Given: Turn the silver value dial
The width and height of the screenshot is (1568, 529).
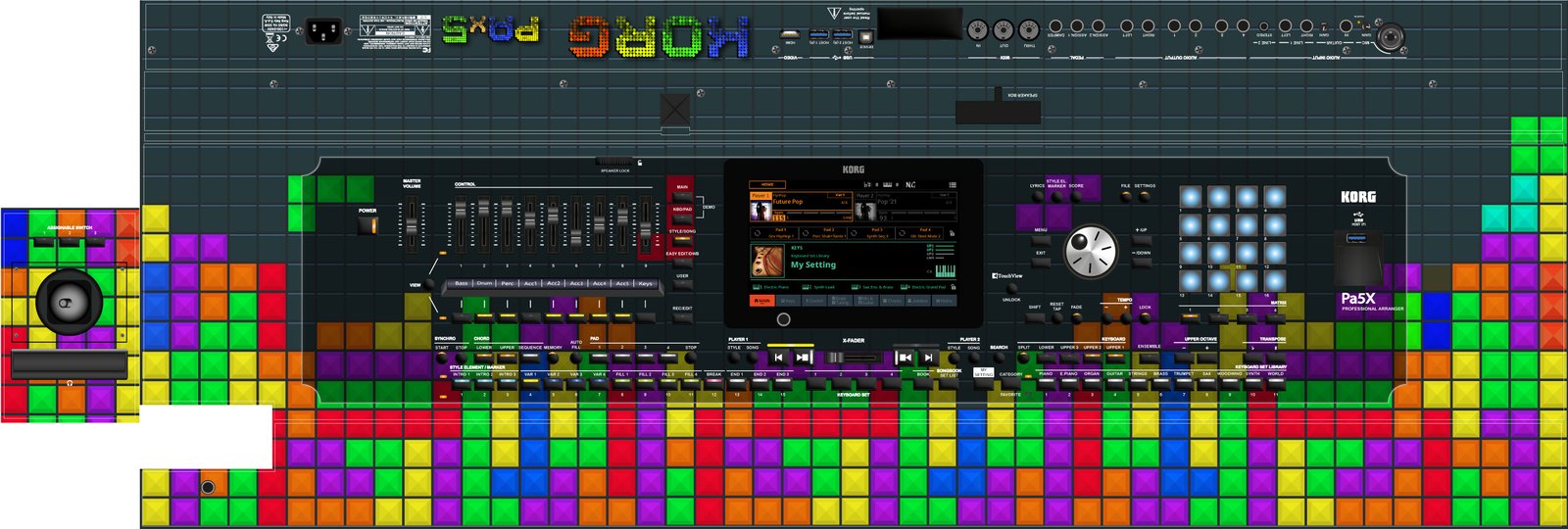Looking at the screenshot, I should tap(1090, 251).
